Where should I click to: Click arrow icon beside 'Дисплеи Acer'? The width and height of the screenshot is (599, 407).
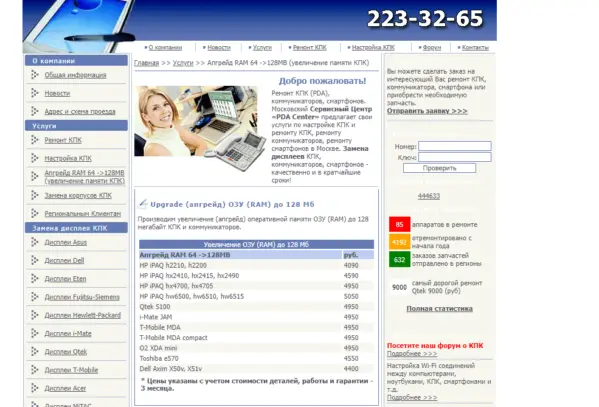coord(35,388)
